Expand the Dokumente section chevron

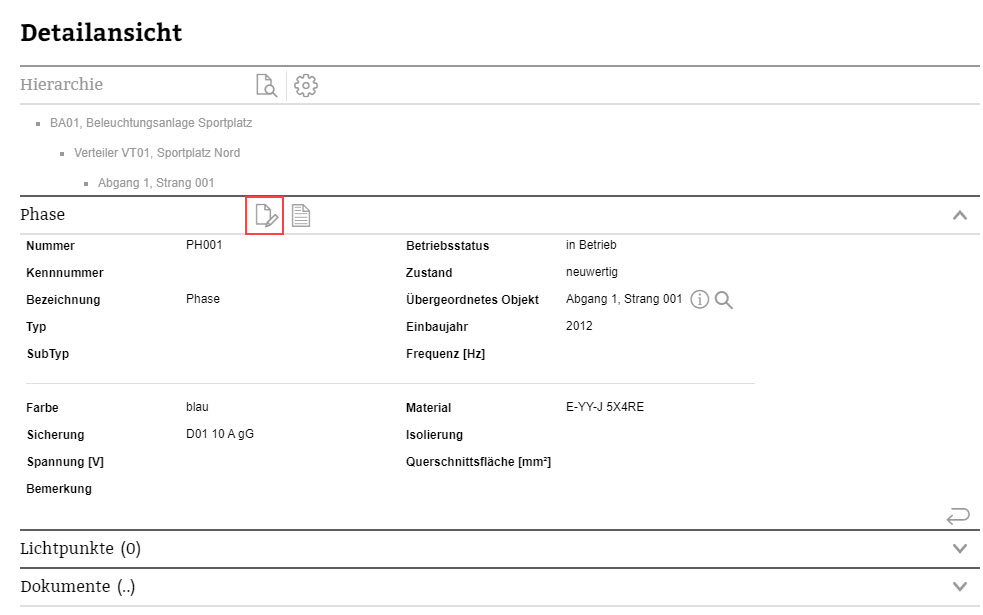960,586
